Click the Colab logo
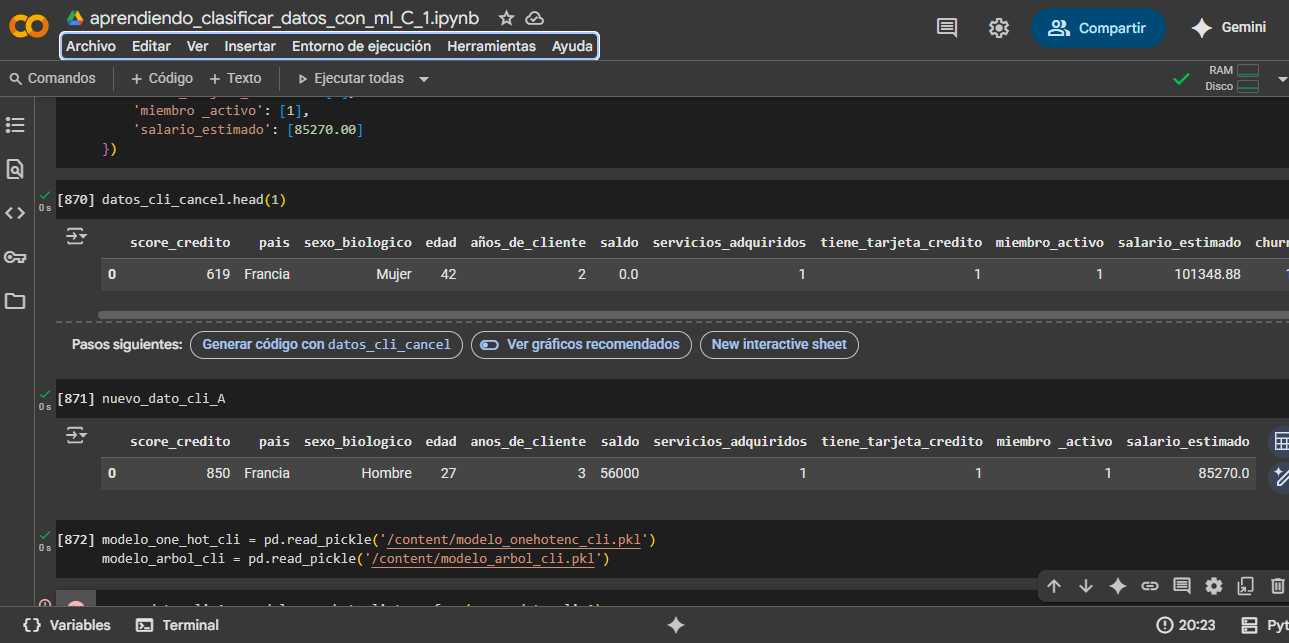The width and height of the screenshot is (1289, 643). 29,27
